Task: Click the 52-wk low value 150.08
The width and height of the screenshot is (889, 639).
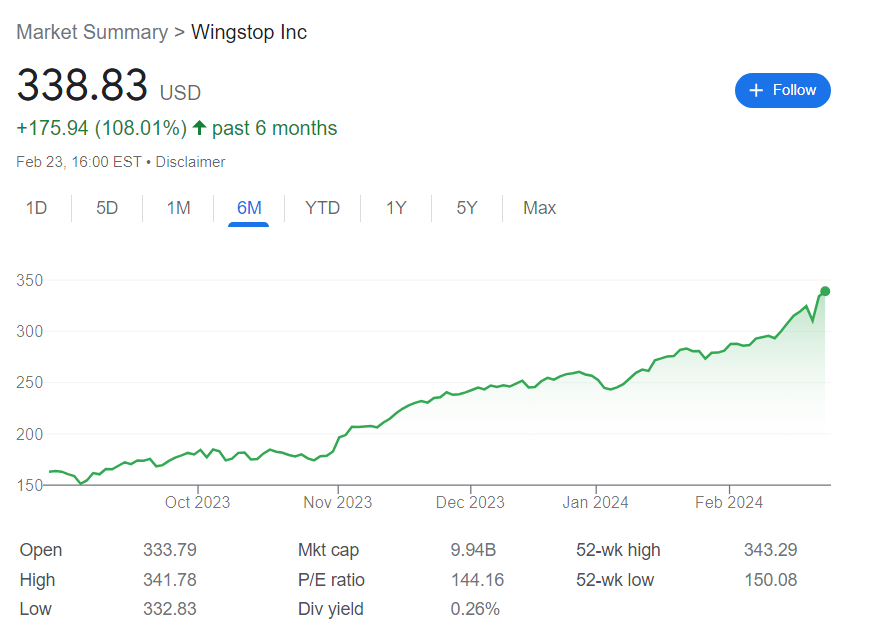Action: (x=771, y=579)
